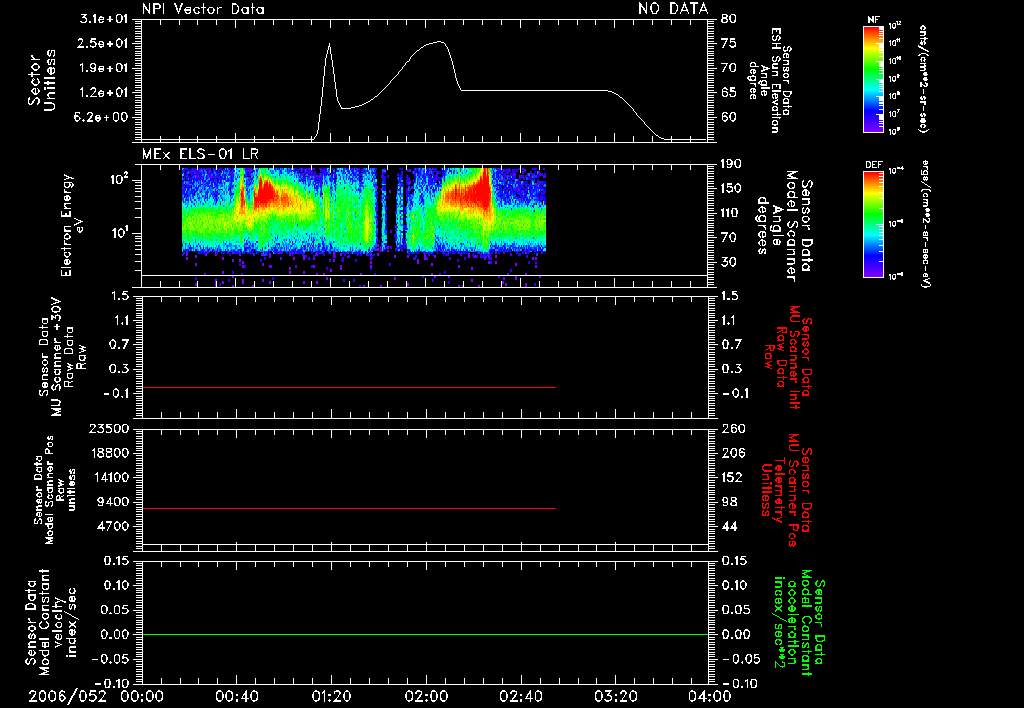The width and height of the screenshot is (1024, 708).
Task: Click the 01:20 time tick label
Action: [x=331, y=696]
